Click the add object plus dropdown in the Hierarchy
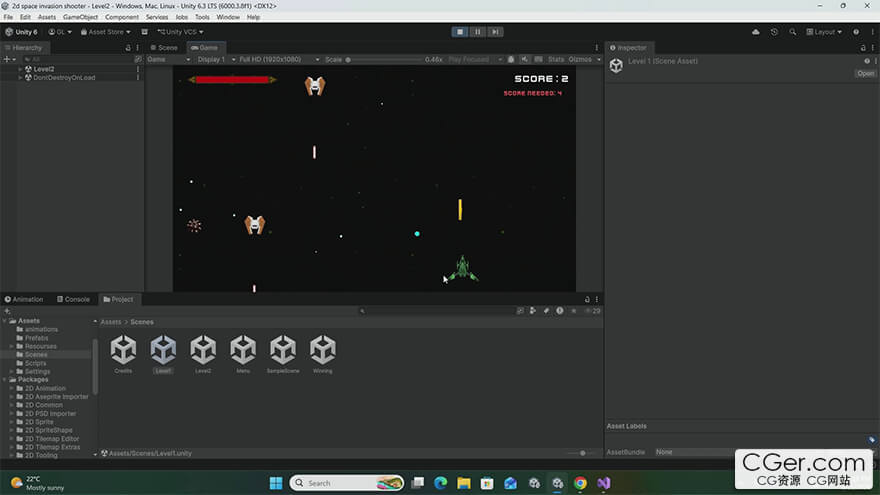Screen dimensions: 880x495 (x=10, y=59)
